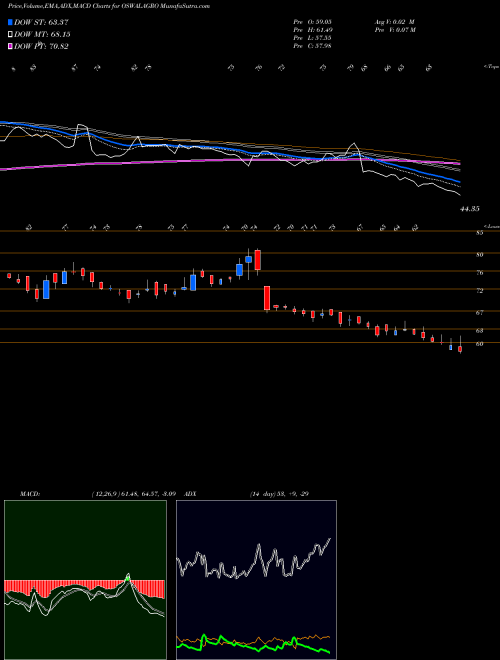The width and height of the screenshot is (500, 660).
Task: Select the DOW ST: 63.37 label
Action: pos(41,22)
